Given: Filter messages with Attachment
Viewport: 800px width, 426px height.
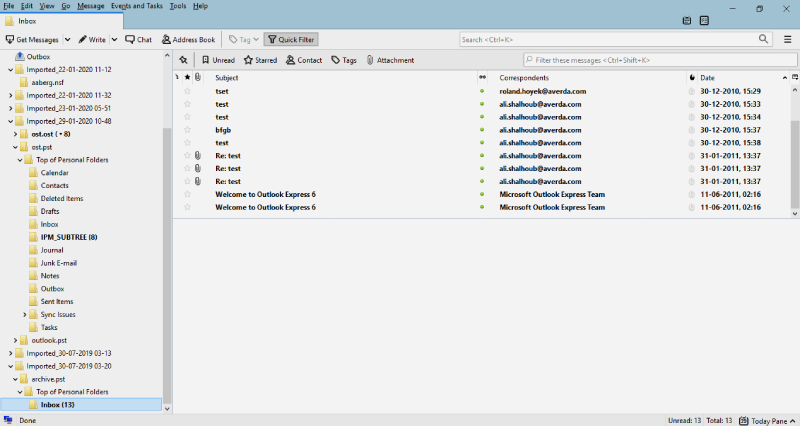Looking at the screenshot, I should pos(390,60).
